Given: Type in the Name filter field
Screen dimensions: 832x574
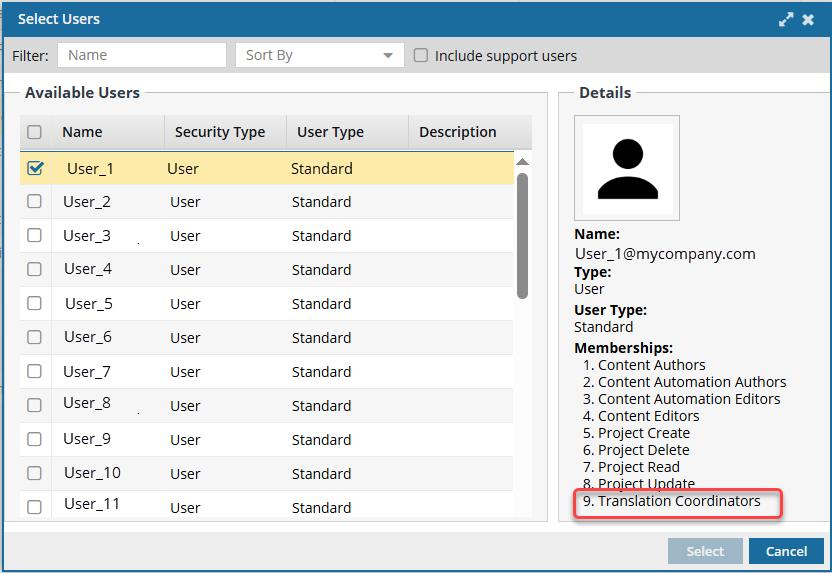Looking at the screenshot, I should tap(142, 55).
